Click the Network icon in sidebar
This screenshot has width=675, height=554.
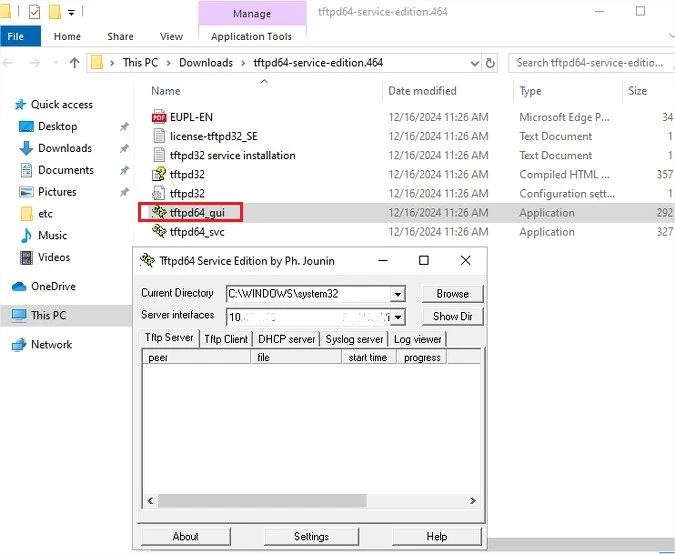click(x=19, y=344)
